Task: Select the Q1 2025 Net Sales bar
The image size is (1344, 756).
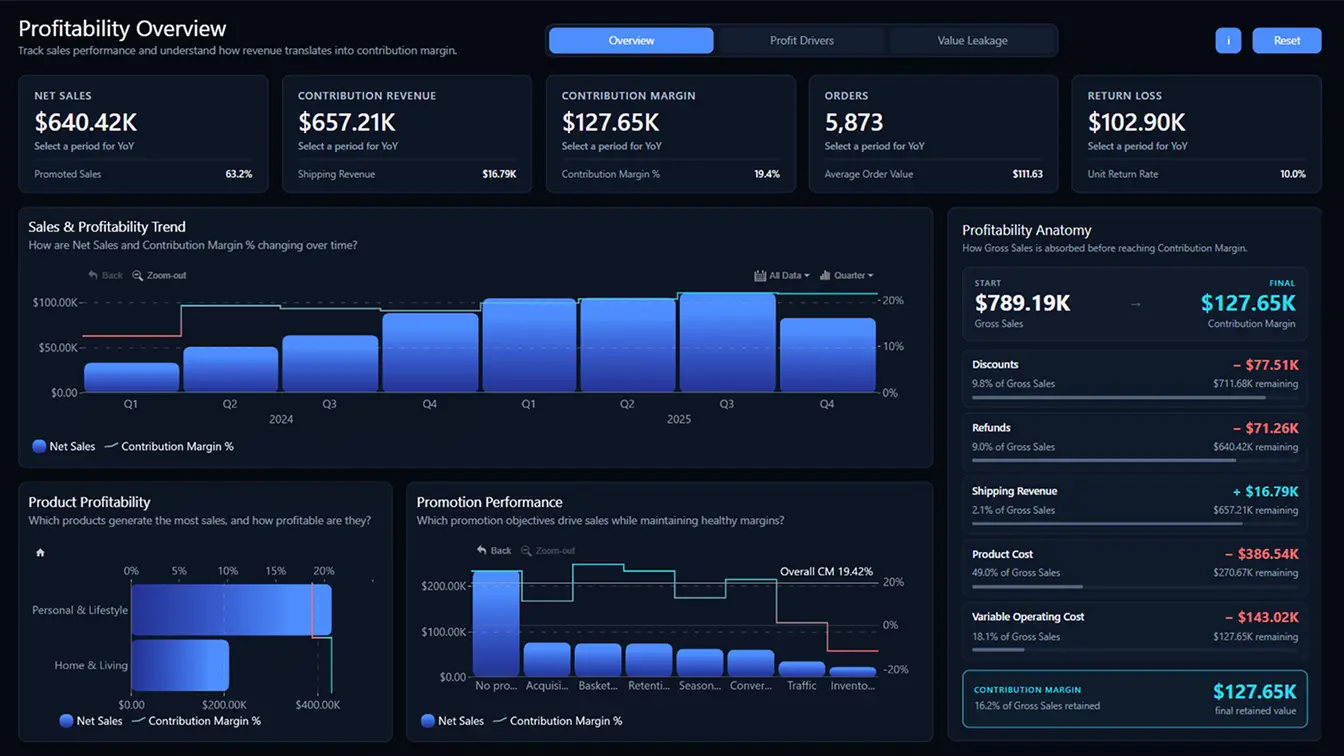Action: click(528, 346)
